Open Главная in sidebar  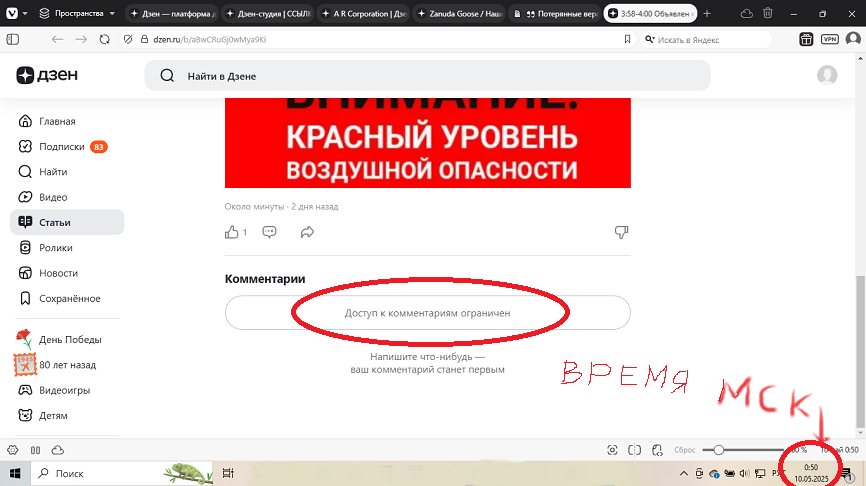point(67,121)
